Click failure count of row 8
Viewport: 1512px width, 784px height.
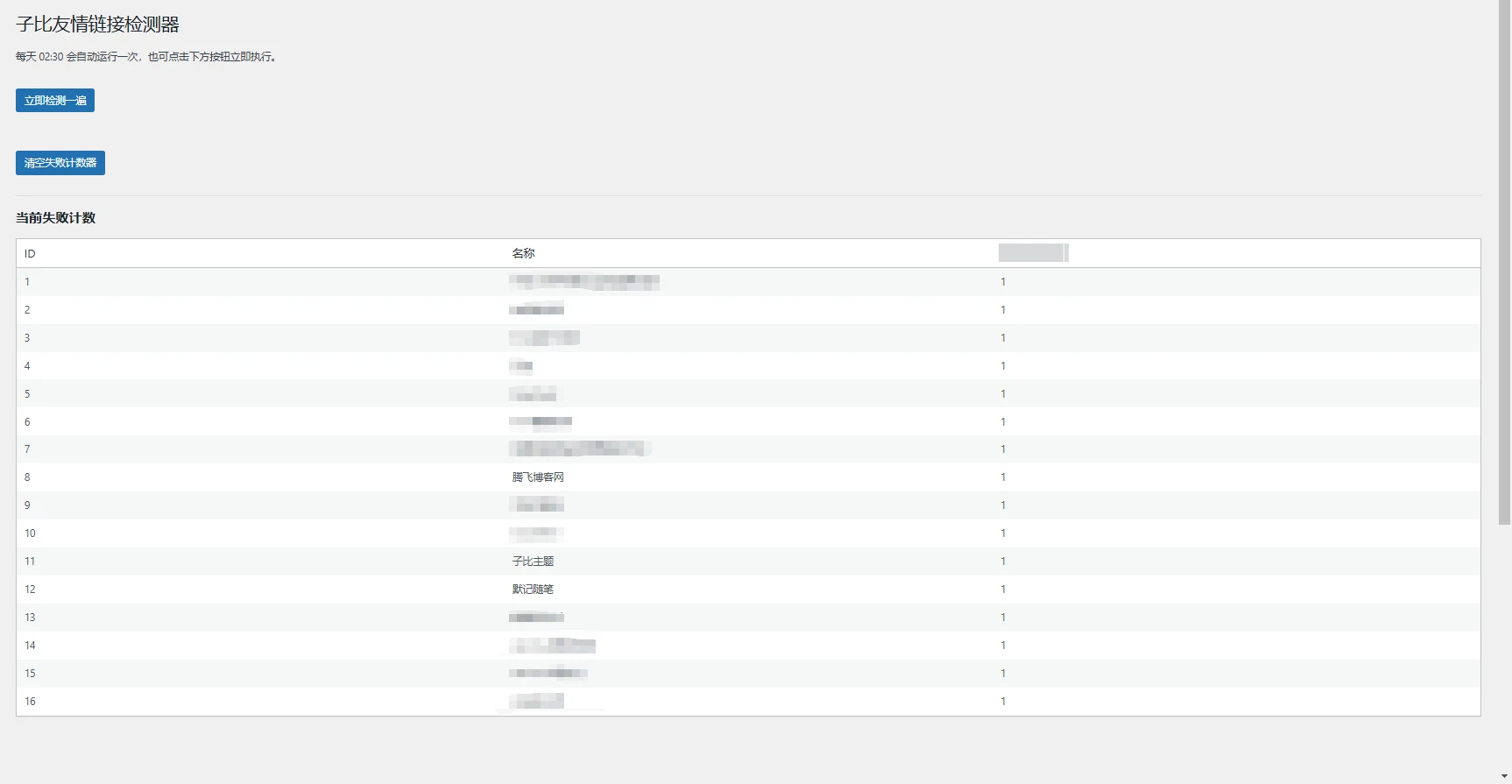tap(1003, 477)
